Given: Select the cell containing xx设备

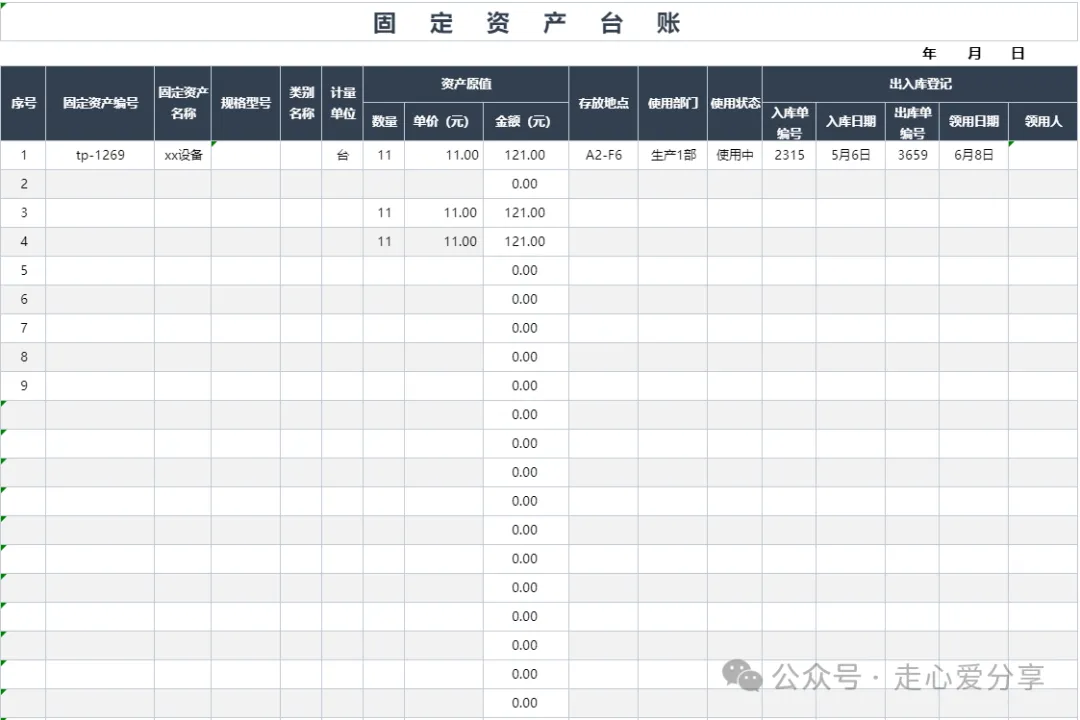Looking at the screenshot, I should click(x=183, y=155).
